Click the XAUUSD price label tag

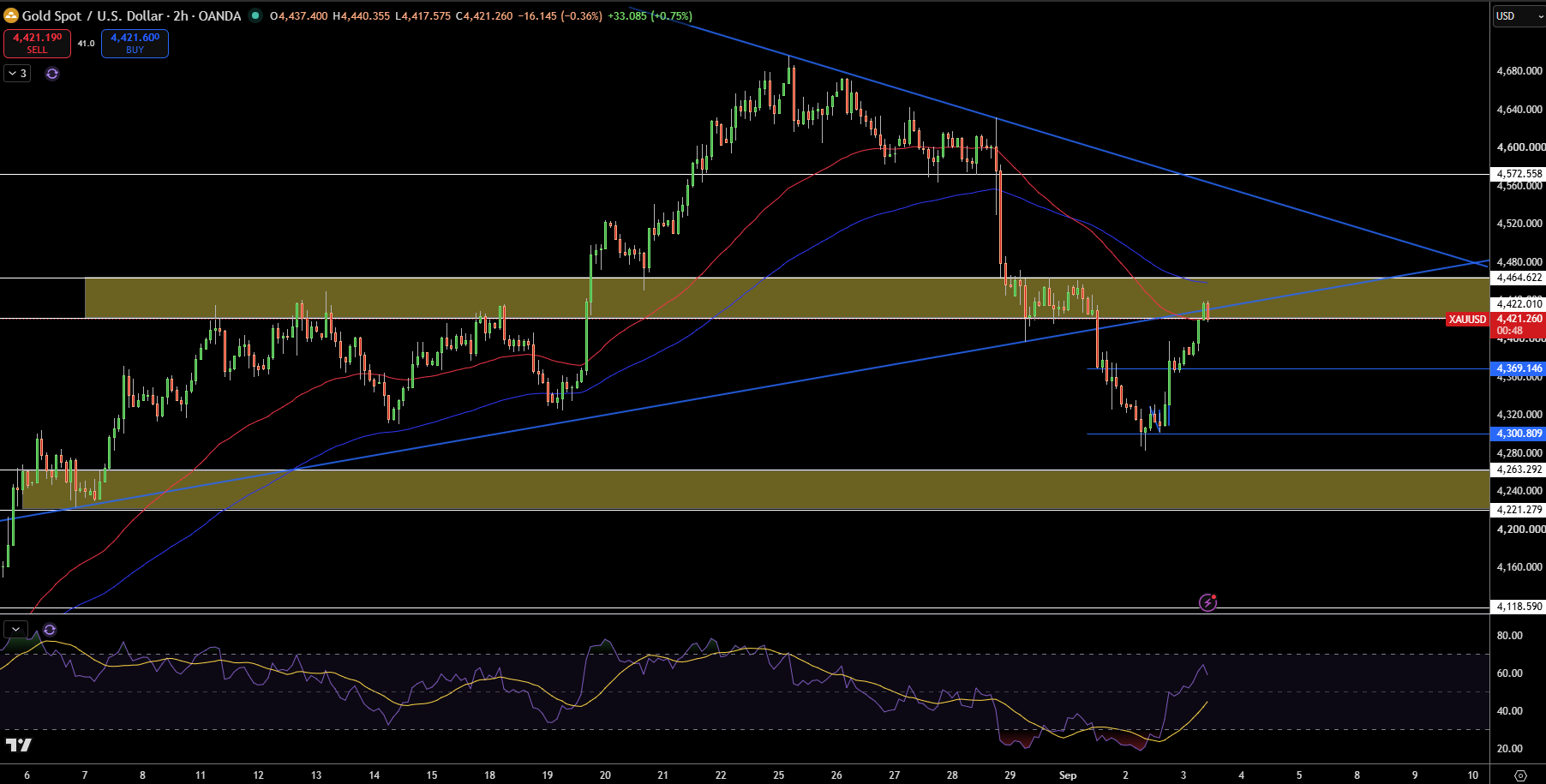1467,320
